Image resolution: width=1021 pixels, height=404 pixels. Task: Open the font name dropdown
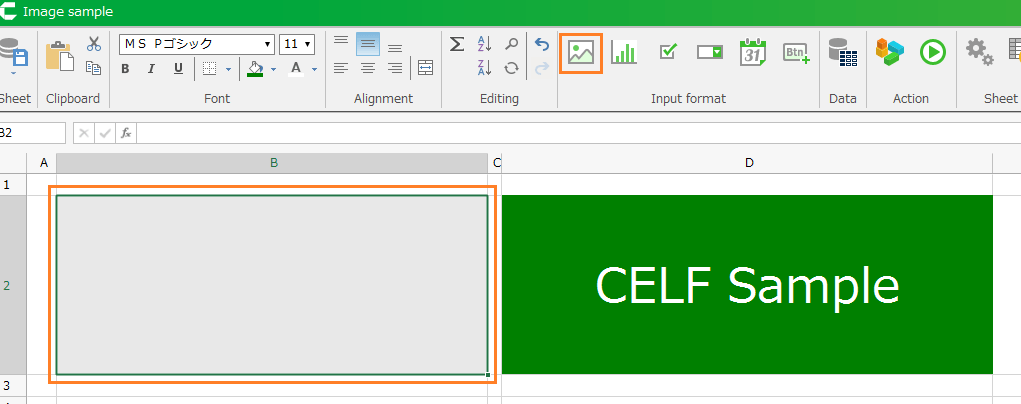(x=268, y=44)
